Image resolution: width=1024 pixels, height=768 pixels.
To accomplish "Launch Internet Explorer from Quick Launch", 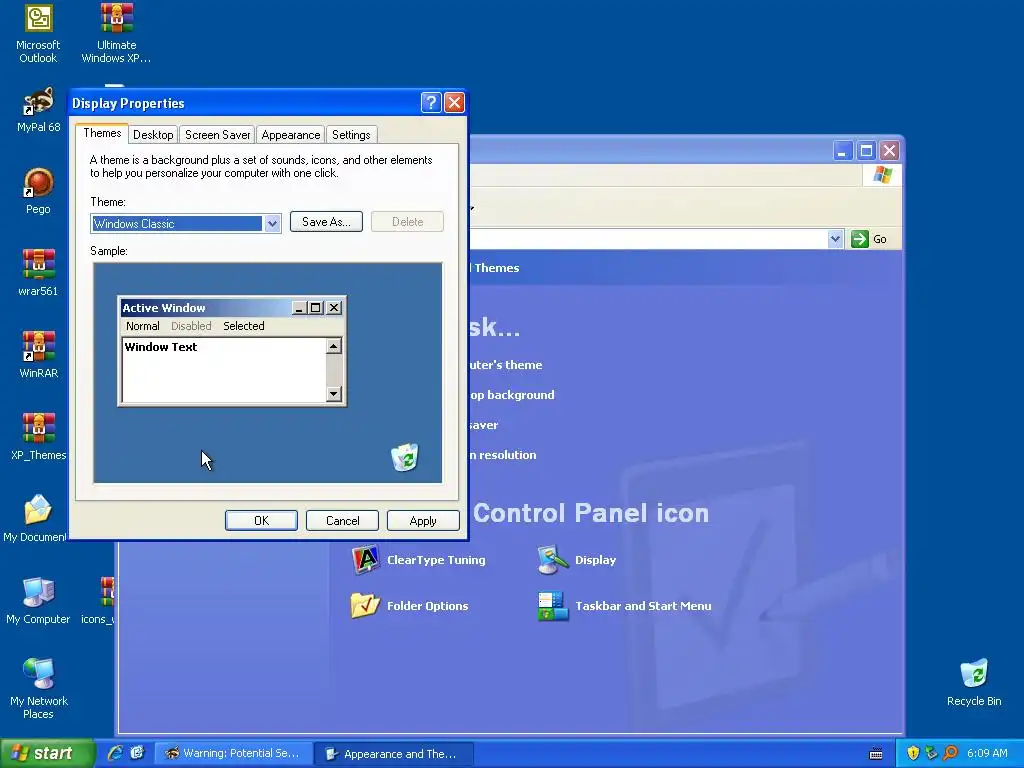I will 115,753.
